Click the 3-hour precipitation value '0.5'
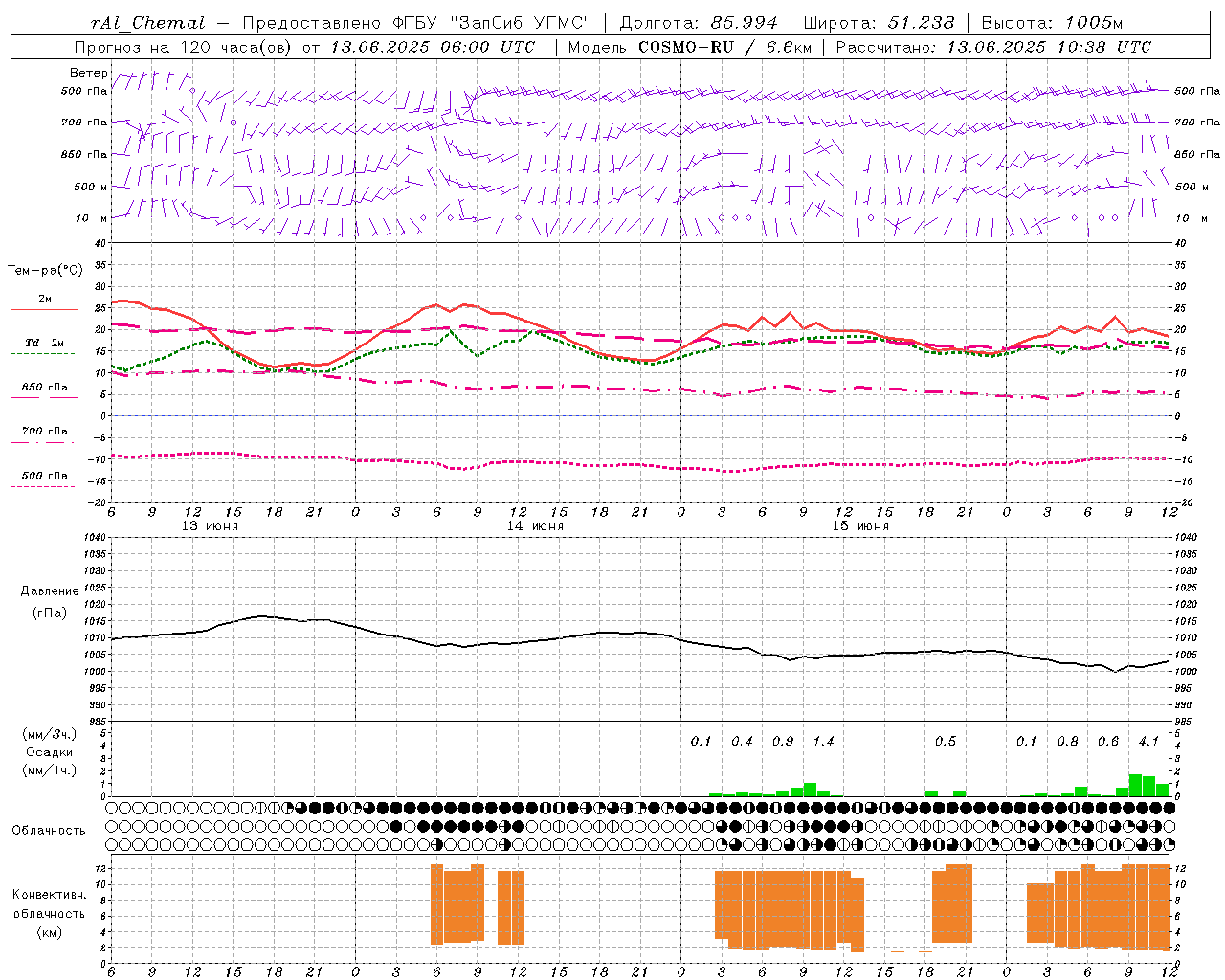The image size is (1225, 980). (x=946, y=742)
